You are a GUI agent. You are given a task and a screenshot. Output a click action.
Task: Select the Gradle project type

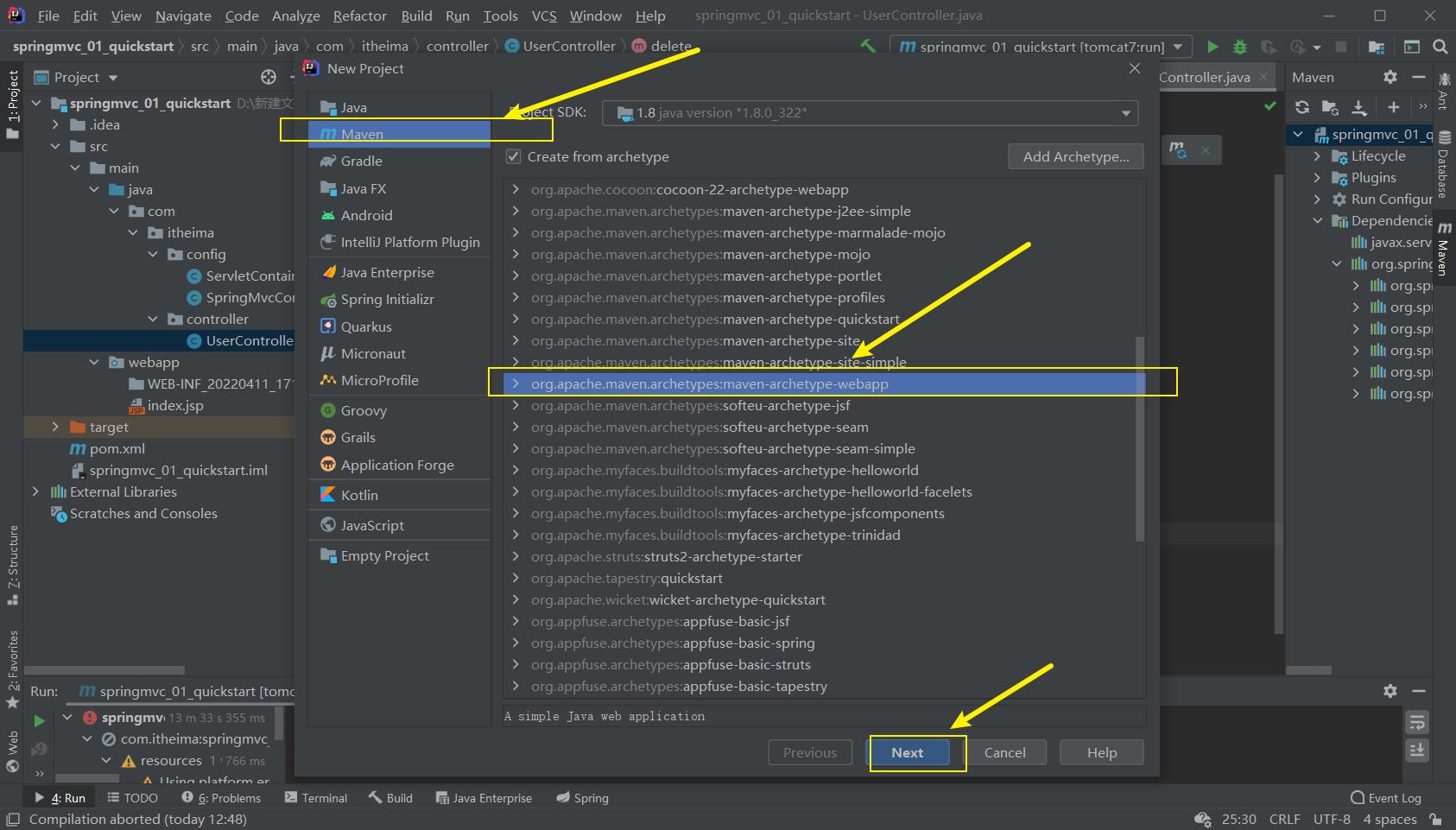400,162
